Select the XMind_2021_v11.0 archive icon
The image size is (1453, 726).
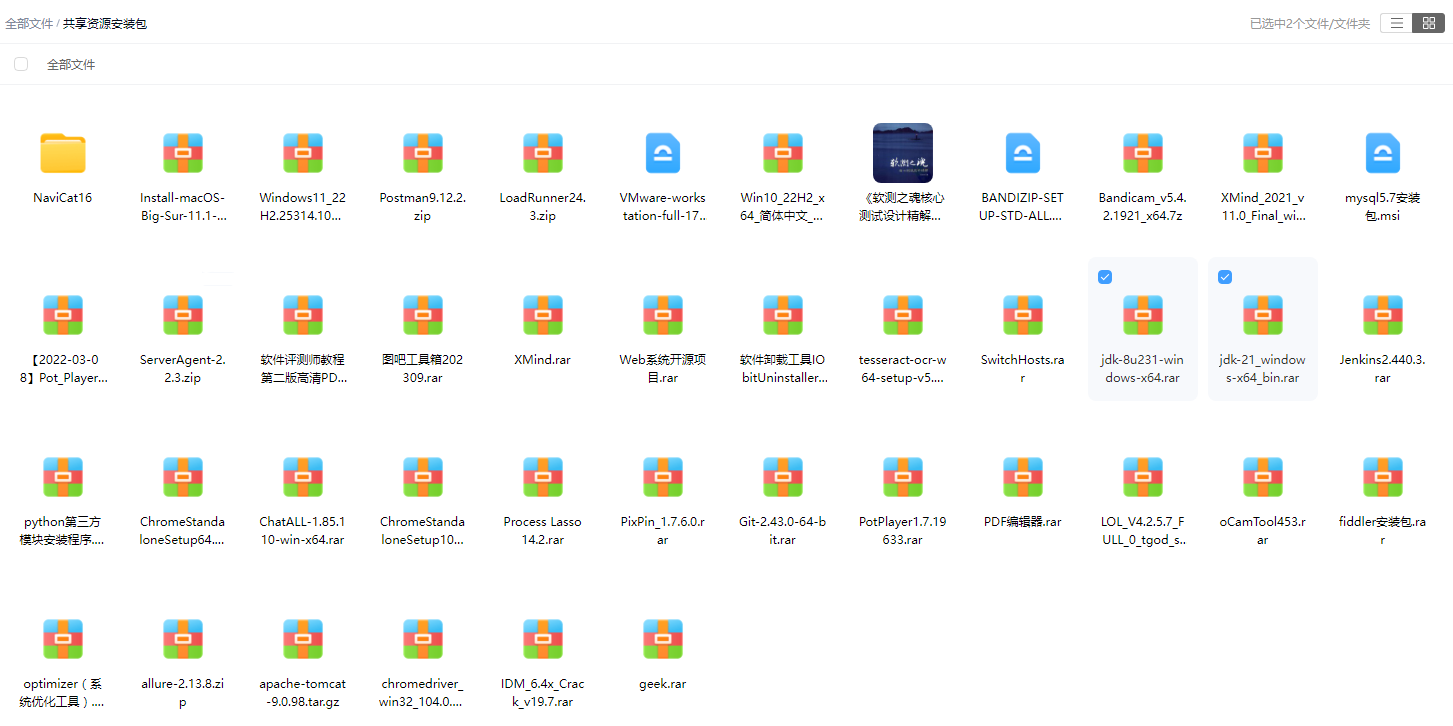(1262, 153)
